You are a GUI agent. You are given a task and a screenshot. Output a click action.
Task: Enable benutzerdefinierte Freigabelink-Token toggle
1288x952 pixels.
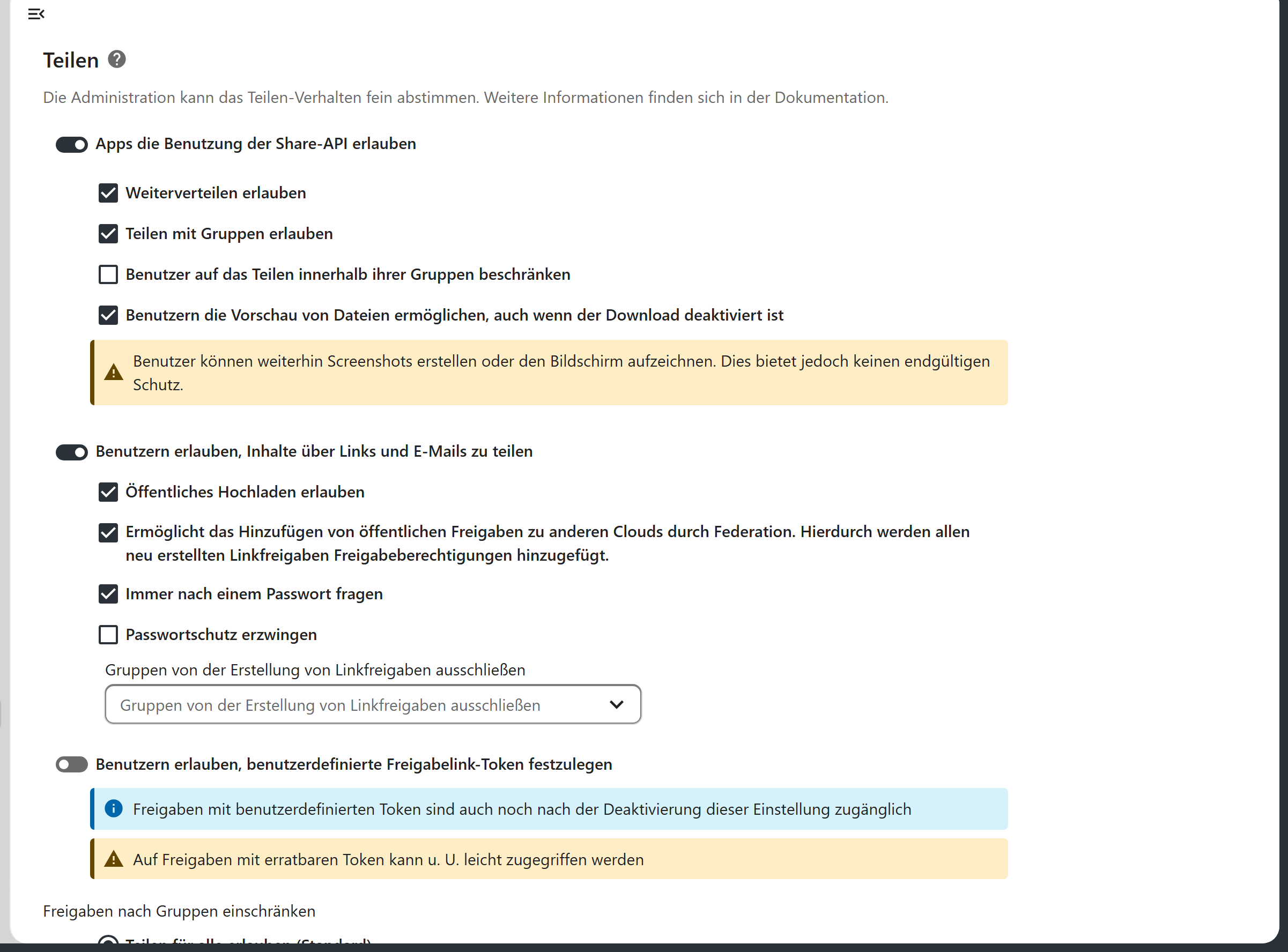(71, 765)
